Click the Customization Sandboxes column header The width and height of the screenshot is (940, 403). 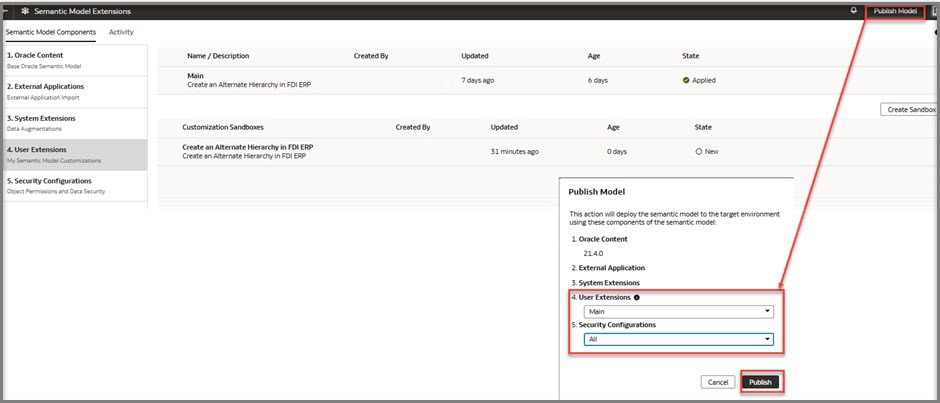point(223,127)
